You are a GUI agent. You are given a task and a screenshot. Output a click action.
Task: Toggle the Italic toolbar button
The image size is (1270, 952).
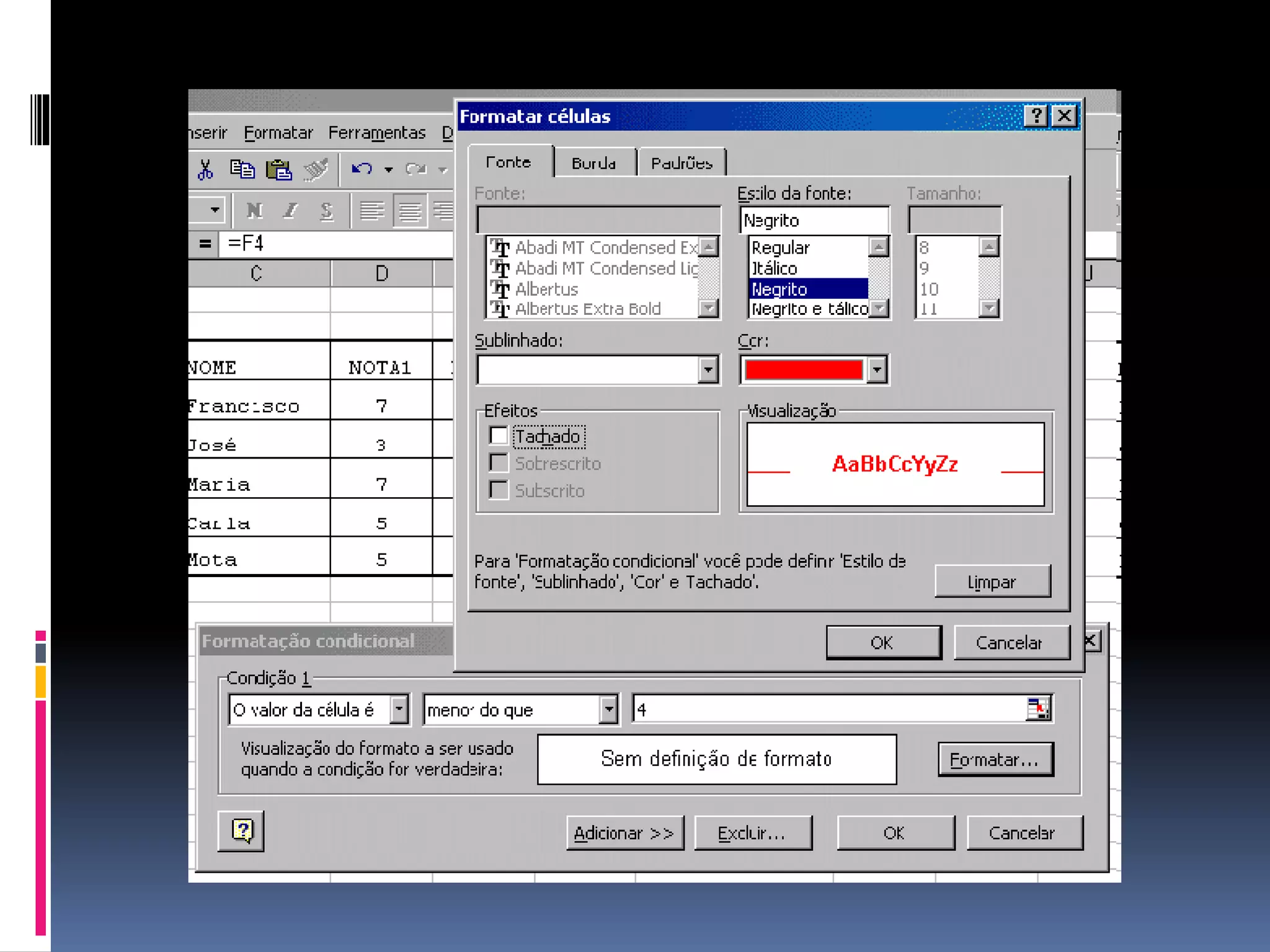click(x=290, y=211)
